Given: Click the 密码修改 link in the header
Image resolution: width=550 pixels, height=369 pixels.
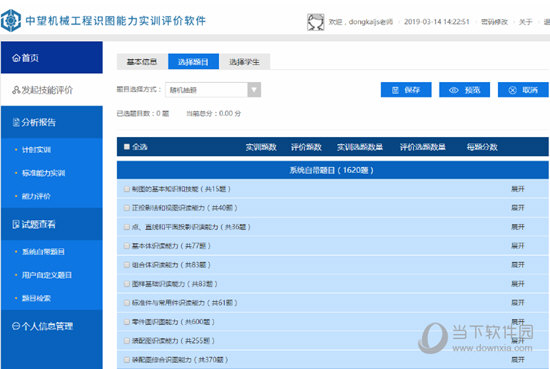Looking at the screenshot, I should pyautogui.click(x=494, y=22).
